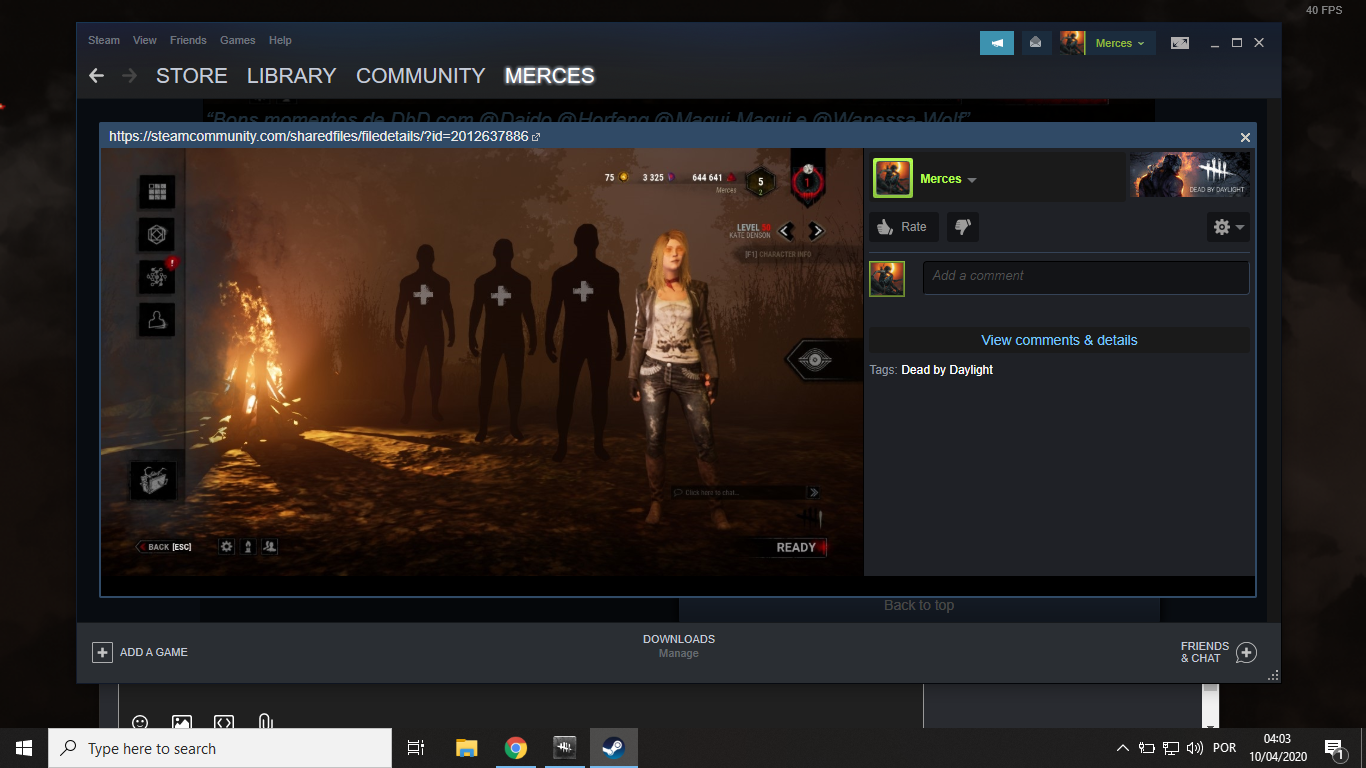Viewport: 1366px width, 768px height.
Task: Click the Rate thumbs up button
Action: coord(903,227)
